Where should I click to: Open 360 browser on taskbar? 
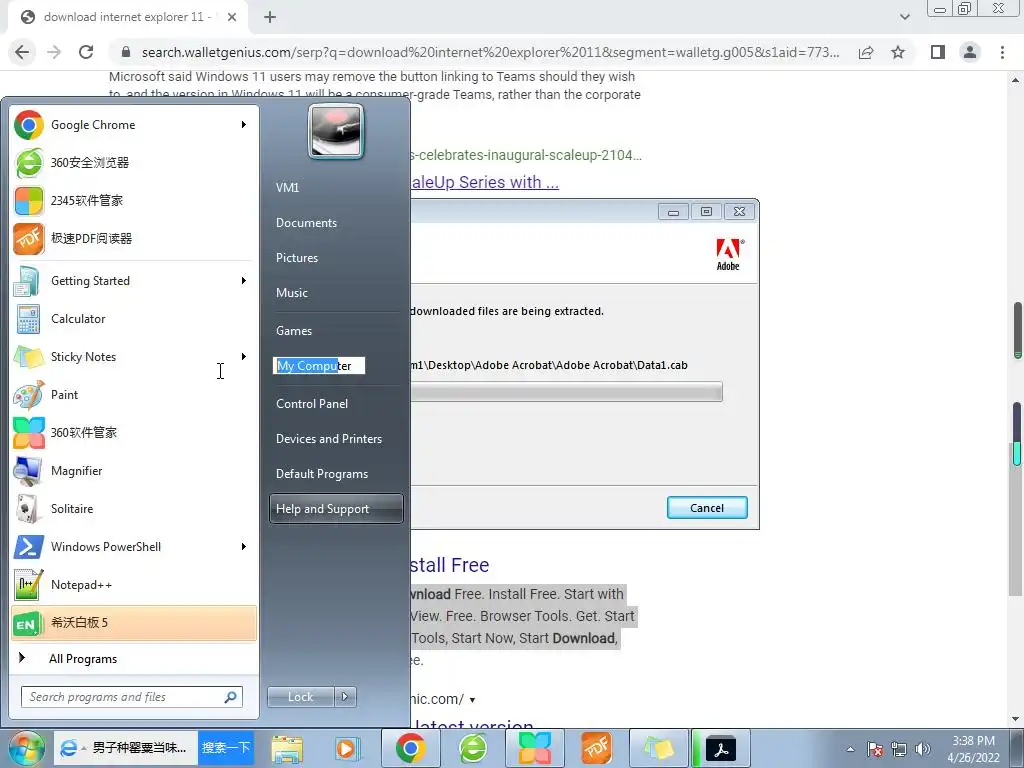(473, 749)
